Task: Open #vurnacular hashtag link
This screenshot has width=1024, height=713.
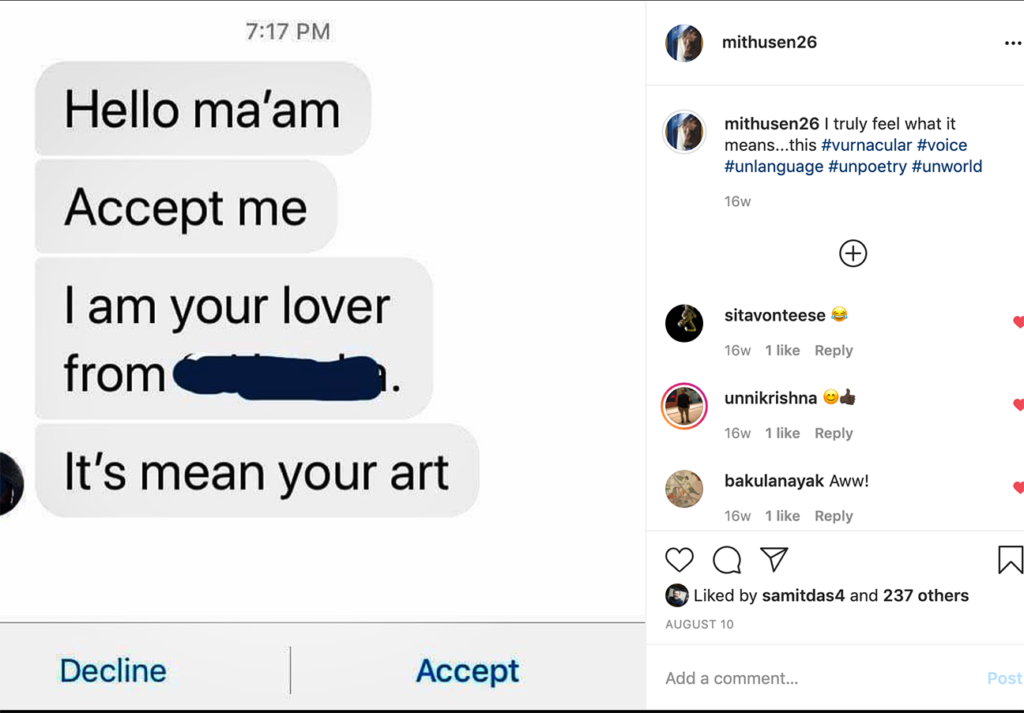Action: [866, 145]
